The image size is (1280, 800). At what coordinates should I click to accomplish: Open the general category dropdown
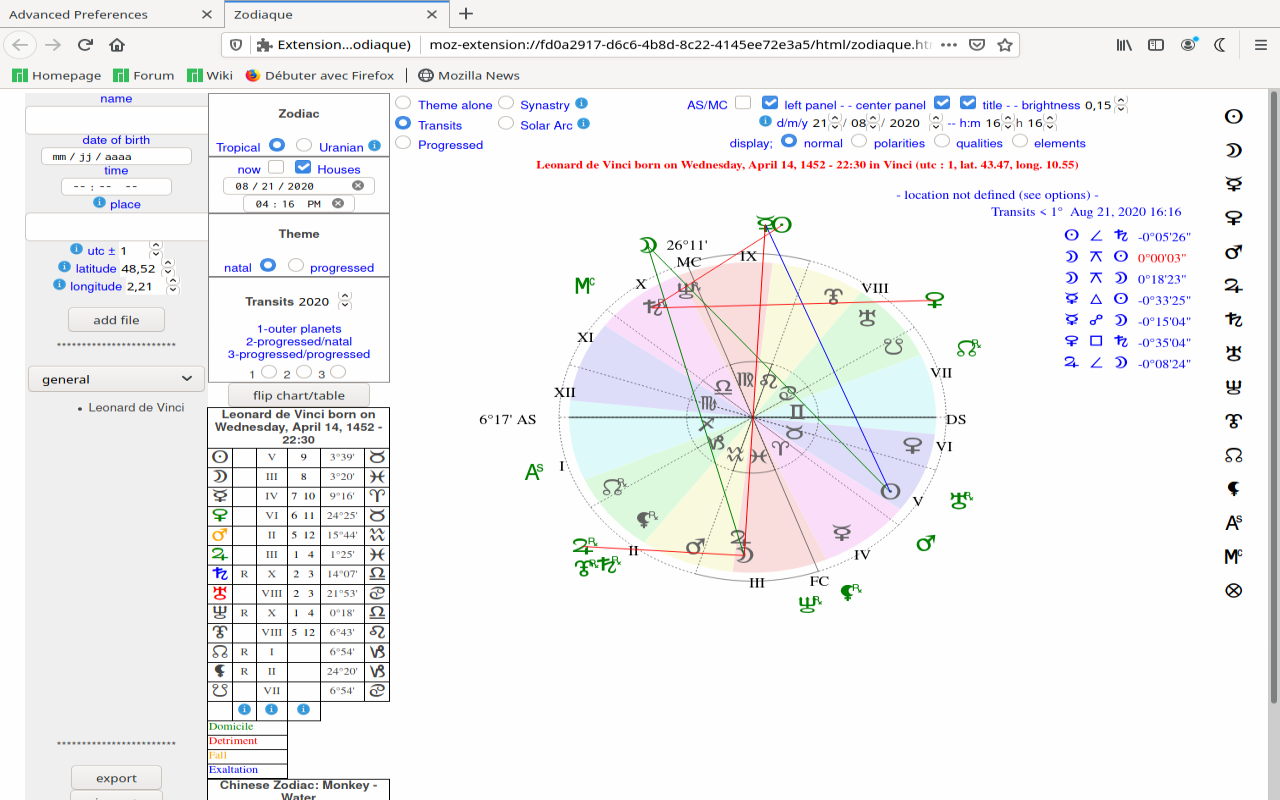tap(116, 379)
